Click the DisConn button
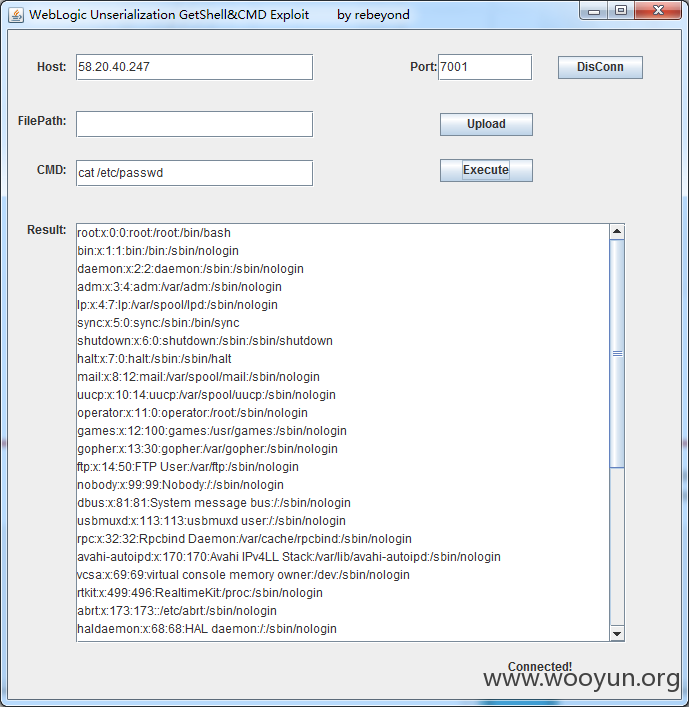 [x=600, y=67]
